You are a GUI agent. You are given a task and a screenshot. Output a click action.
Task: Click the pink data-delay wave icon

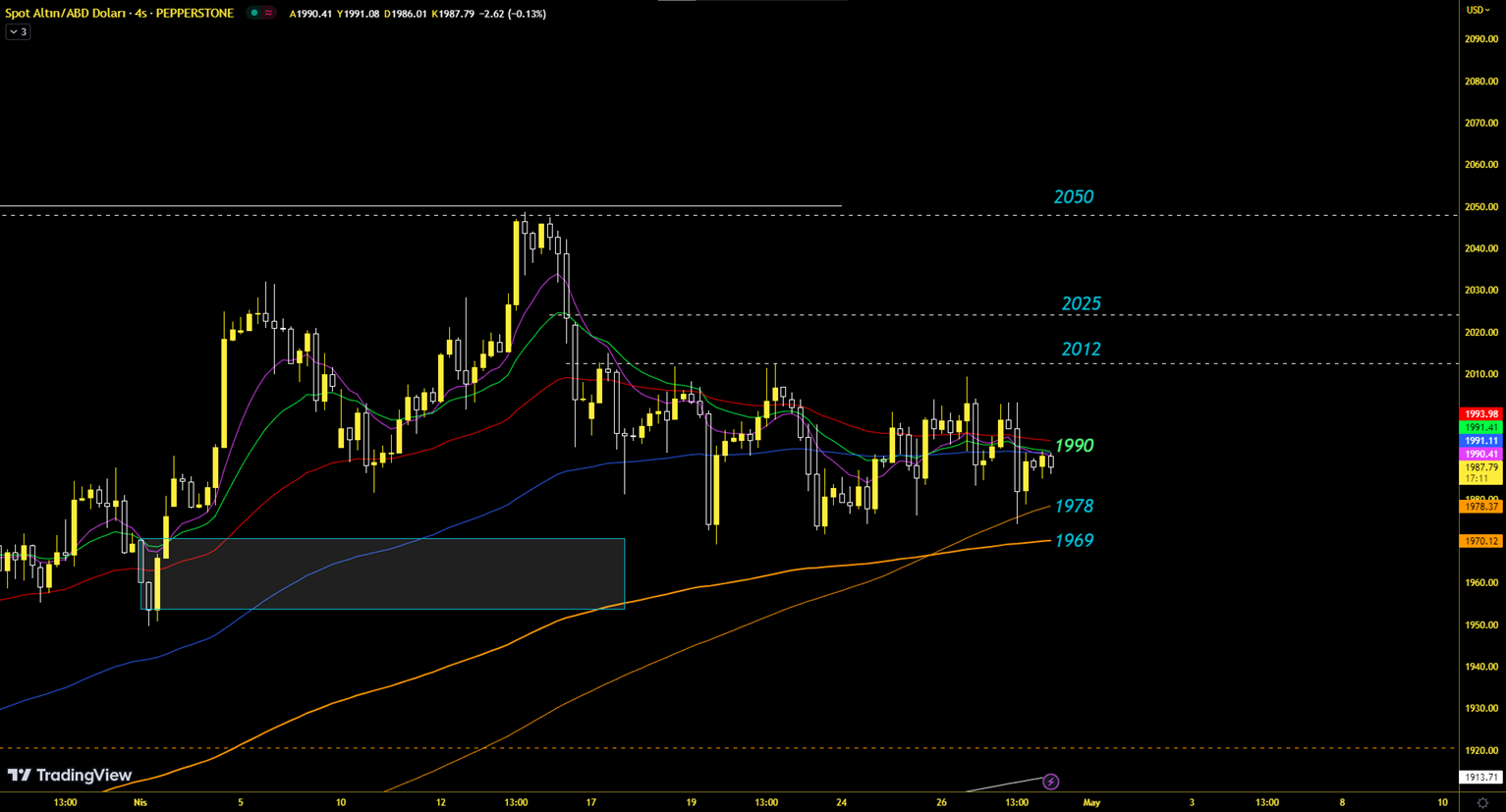(268, 14)
